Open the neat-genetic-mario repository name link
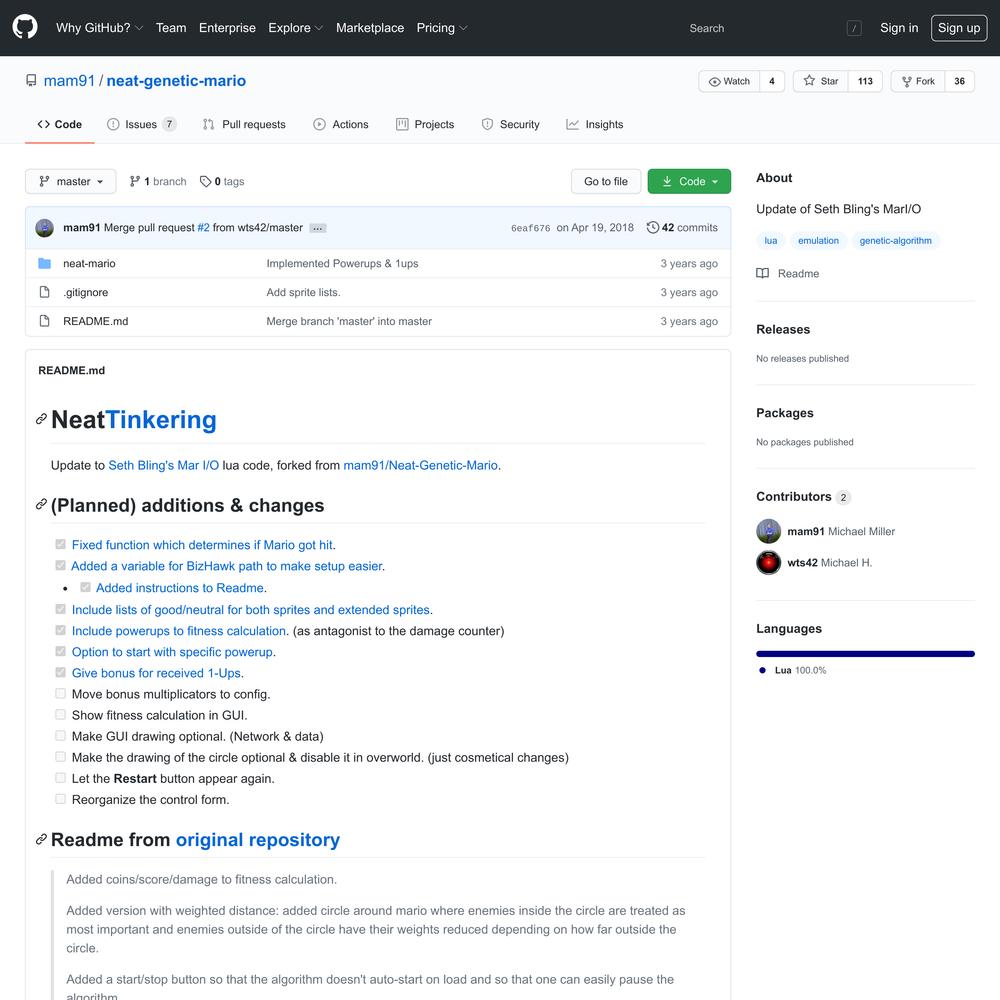The image size is (1000, 1000). [176, 80]
